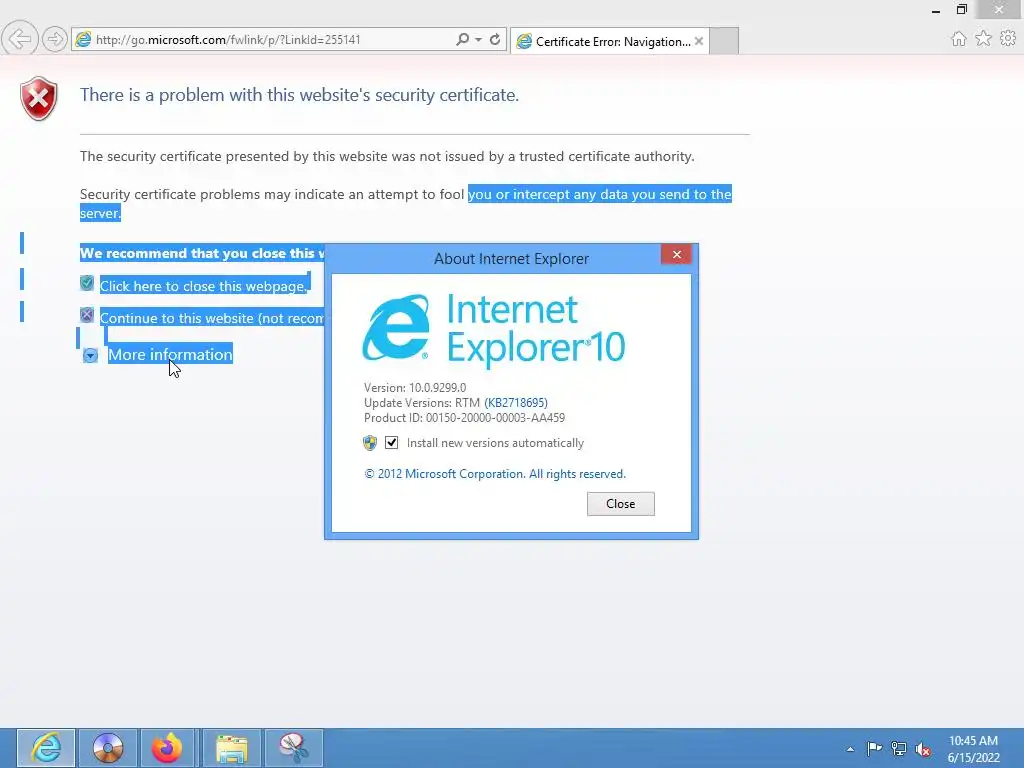Open File Explorer from the taskbar
Viewport: 1024px width, 768px height.
click(232, 748)
